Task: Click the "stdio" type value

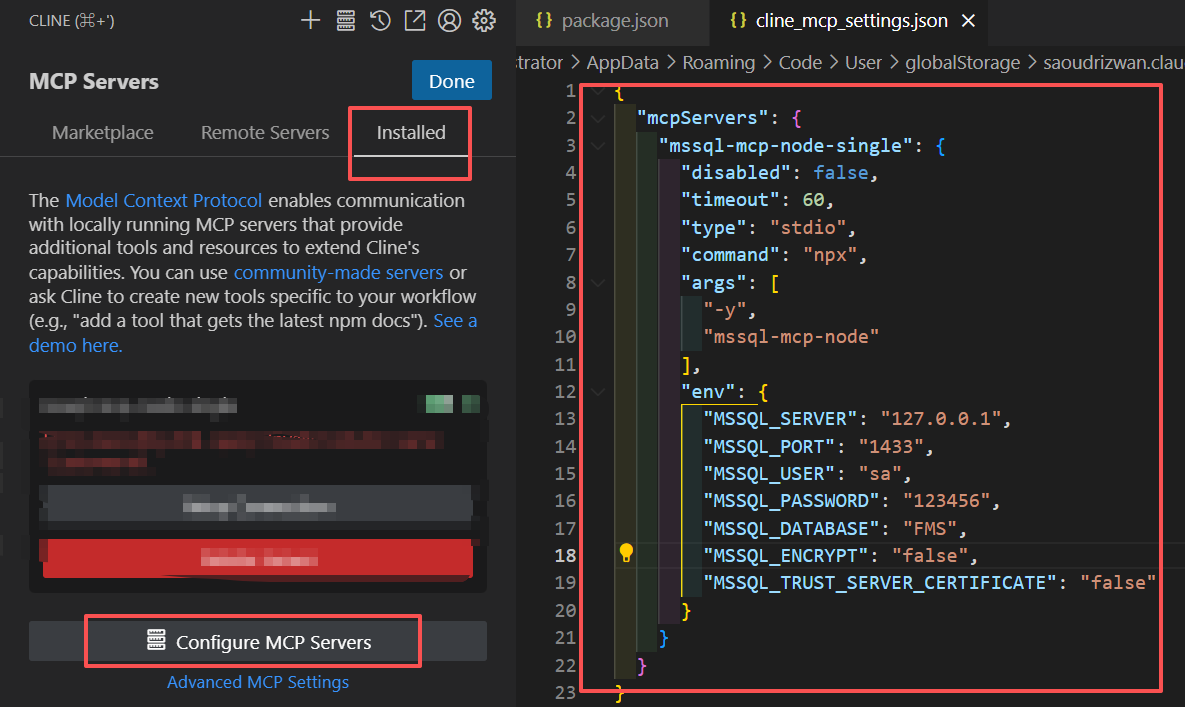Action: (x=808, y=227)
